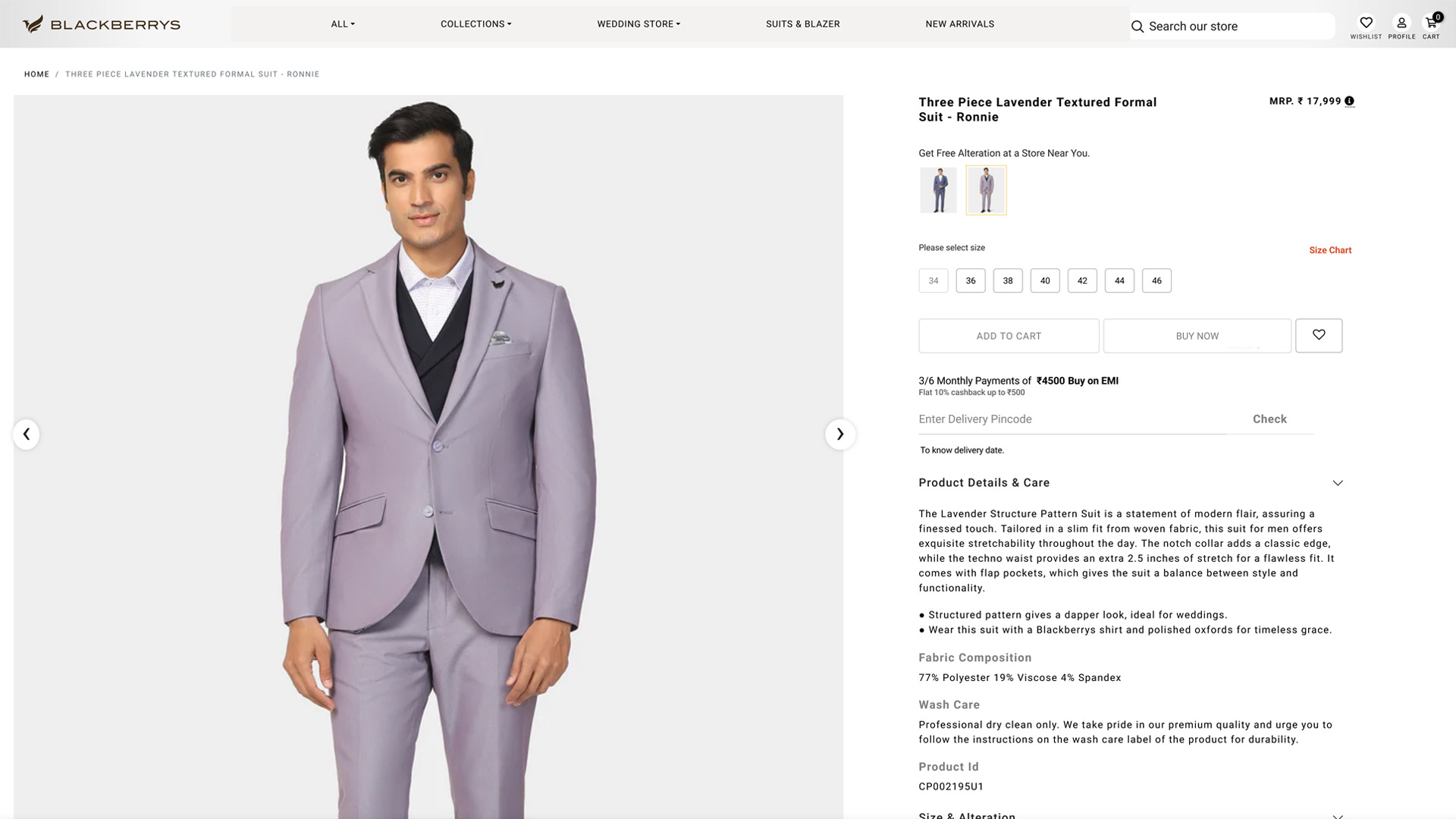Open the Profile icon
Image resolution: width=1456 pixels, height=819 pixels.
(x=1401, y=24)
